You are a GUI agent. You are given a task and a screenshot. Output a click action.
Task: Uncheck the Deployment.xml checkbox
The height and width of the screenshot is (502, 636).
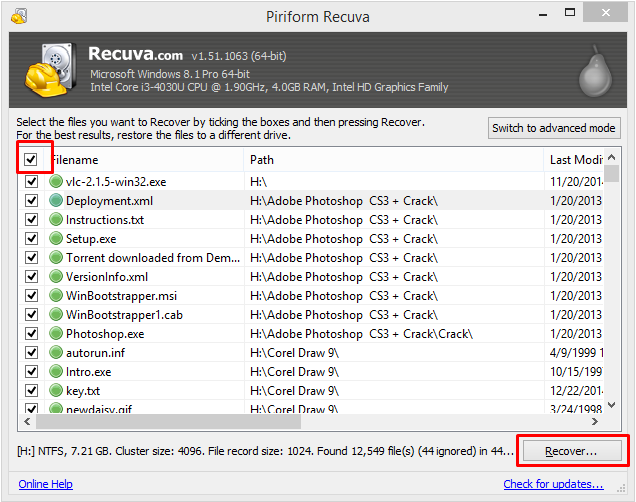[x=32, y=200]
